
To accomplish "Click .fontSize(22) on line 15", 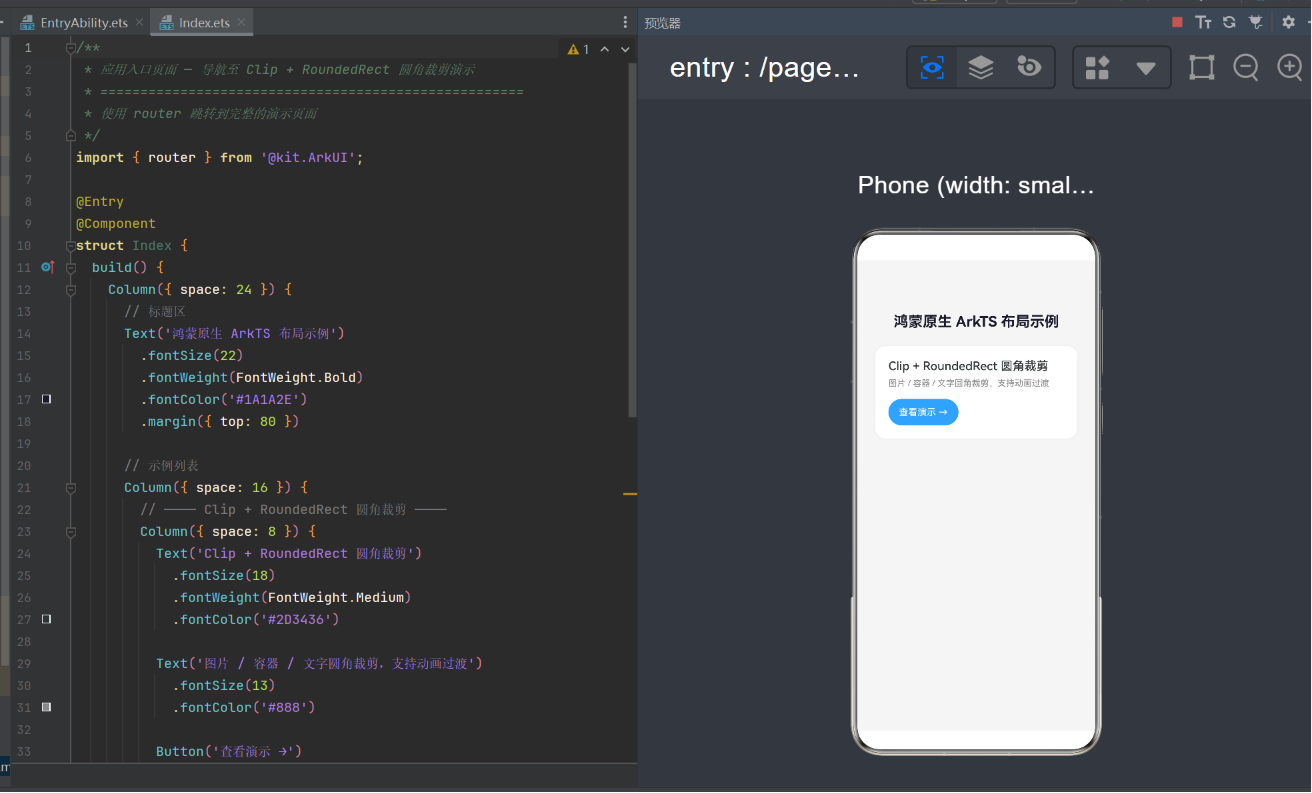I will click(x=192, y=356).
